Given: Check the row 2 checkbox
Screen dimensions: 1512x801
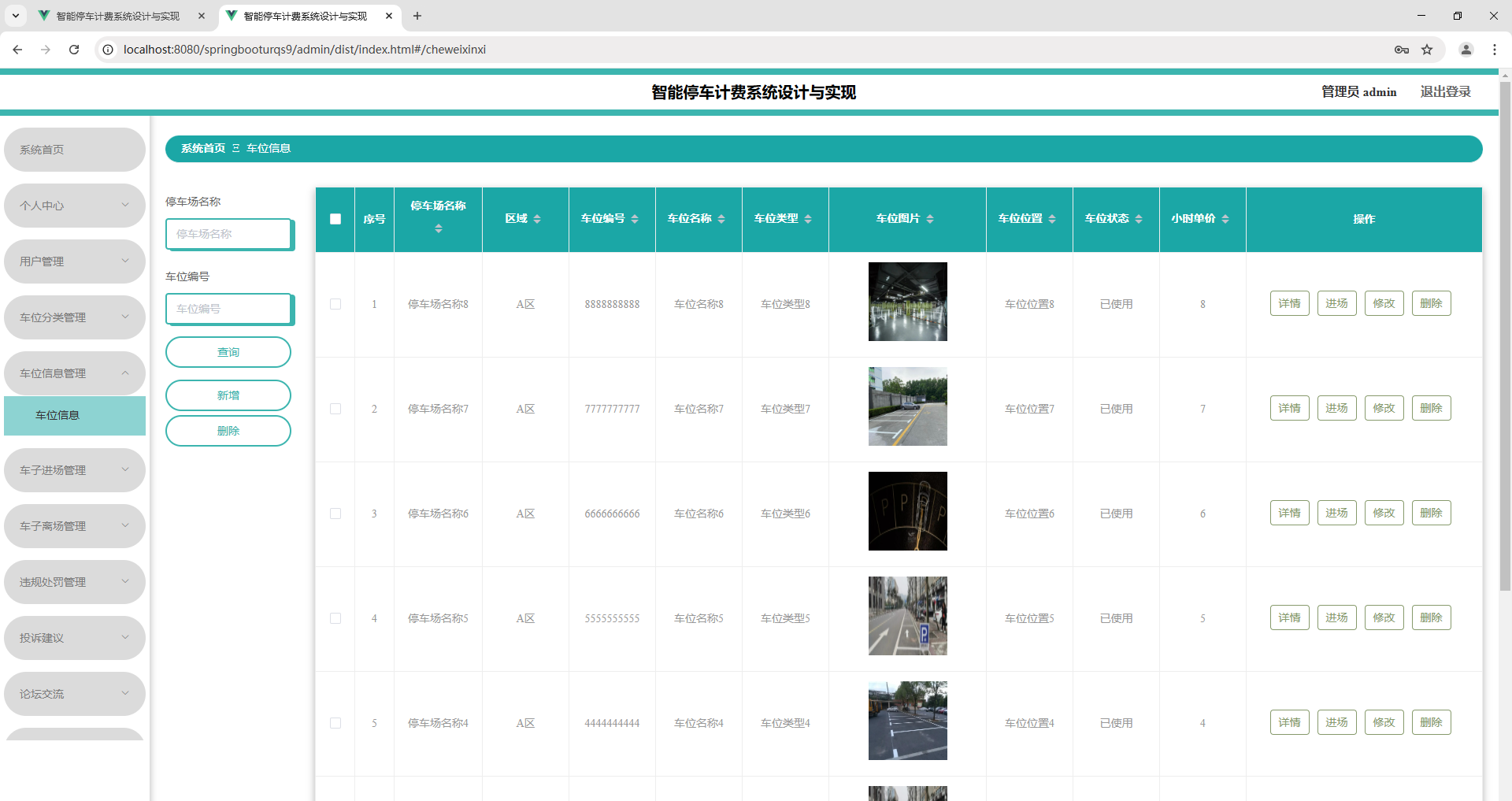Looking at the screenshot, I should point(335,409).
